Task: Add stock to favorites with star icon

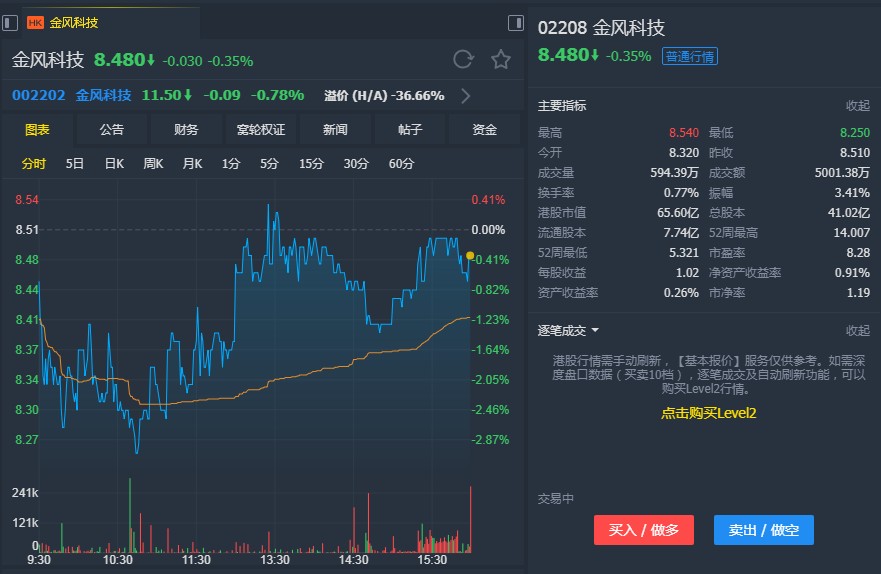Action: [501, 59]
